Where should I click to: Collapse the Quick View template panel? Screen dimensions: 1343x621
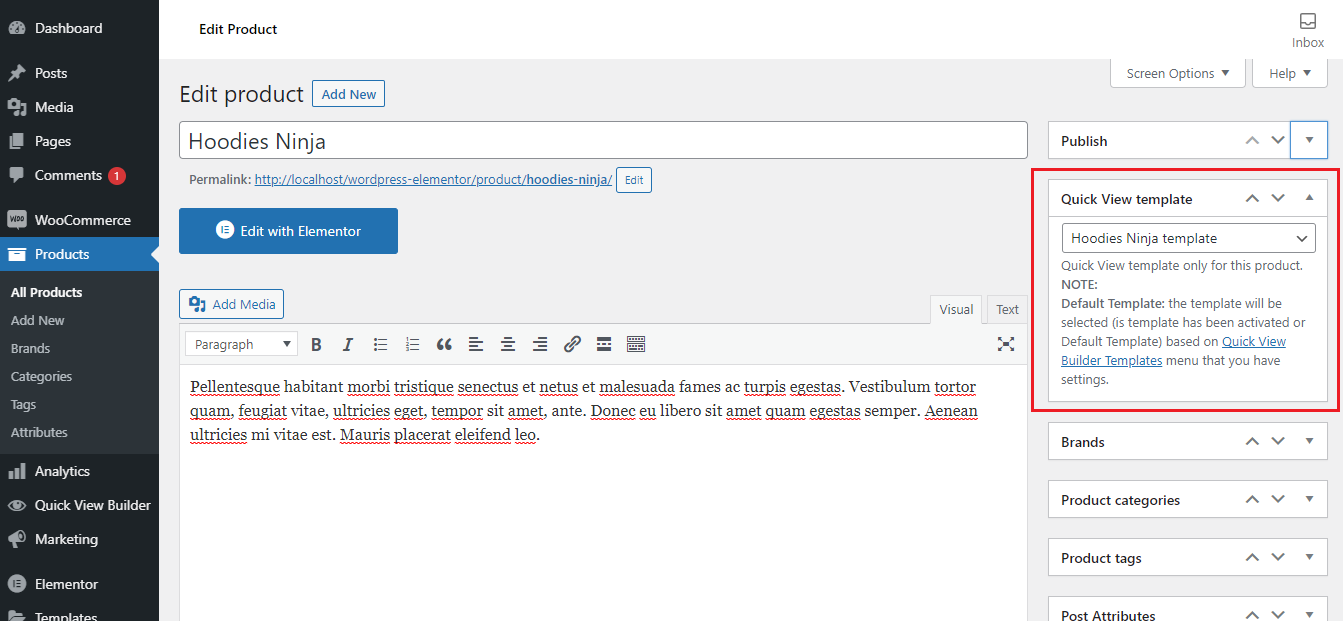1309,198
